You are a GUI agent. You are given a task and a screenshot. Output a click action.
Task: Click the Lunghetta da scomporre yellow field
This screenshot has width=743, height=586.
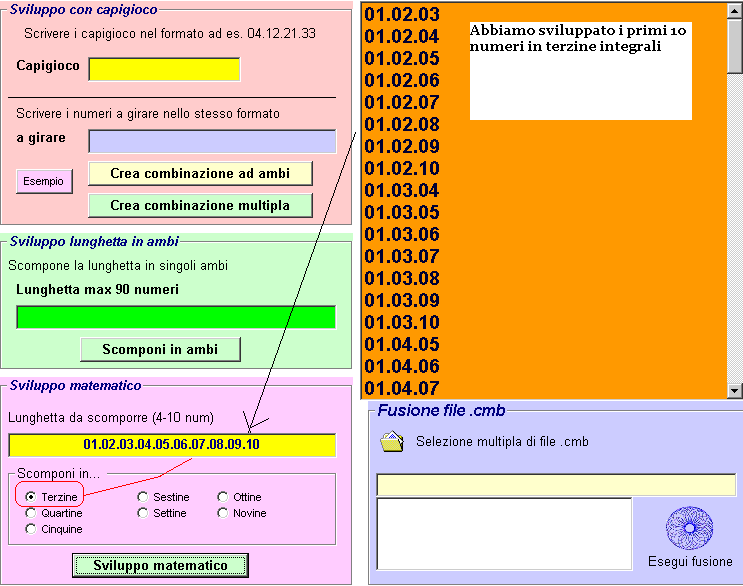click(172, 445)
